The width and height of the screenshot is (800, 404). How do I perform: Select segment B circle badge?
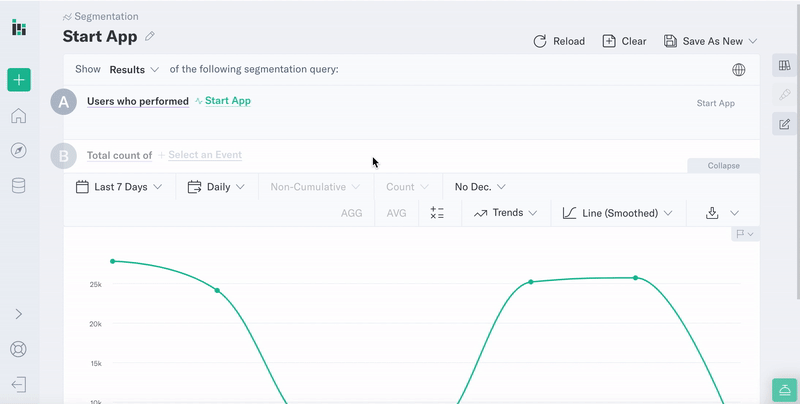pyautogui.click(x=63, y=156)
